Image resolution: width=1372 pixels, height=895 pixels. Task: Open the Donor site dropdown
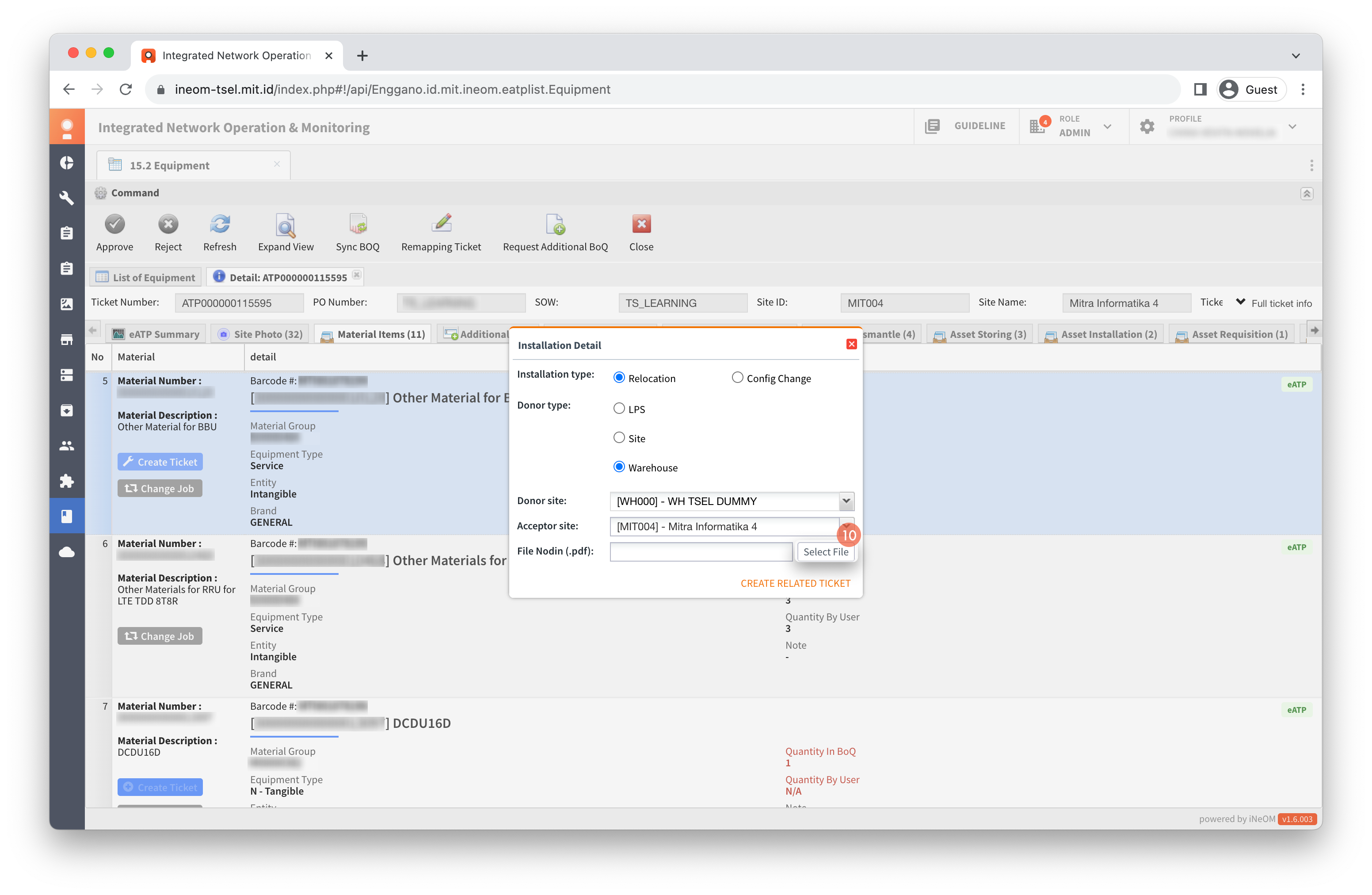[x=846, y=501]
